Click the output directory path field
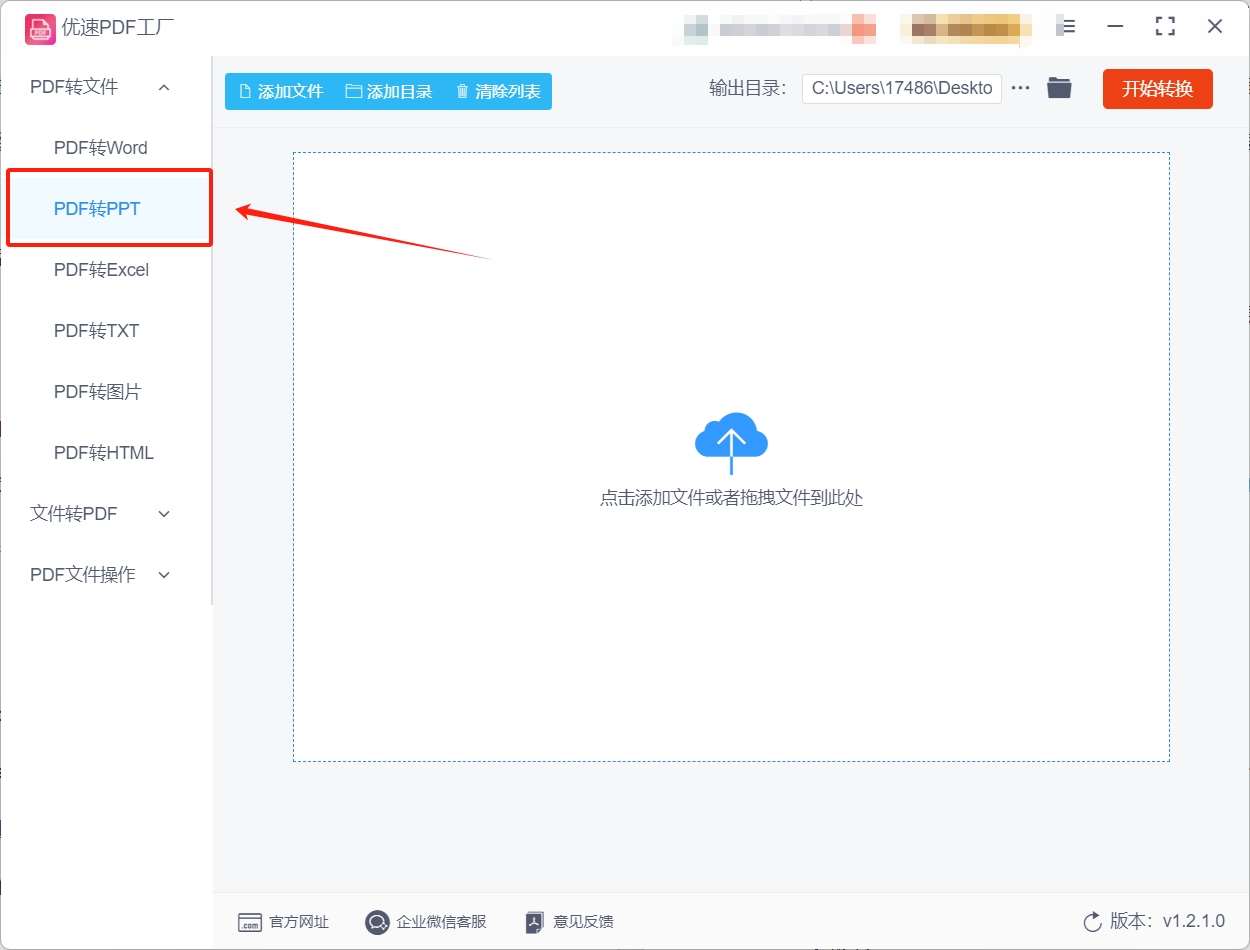 [x=900, y=88]
